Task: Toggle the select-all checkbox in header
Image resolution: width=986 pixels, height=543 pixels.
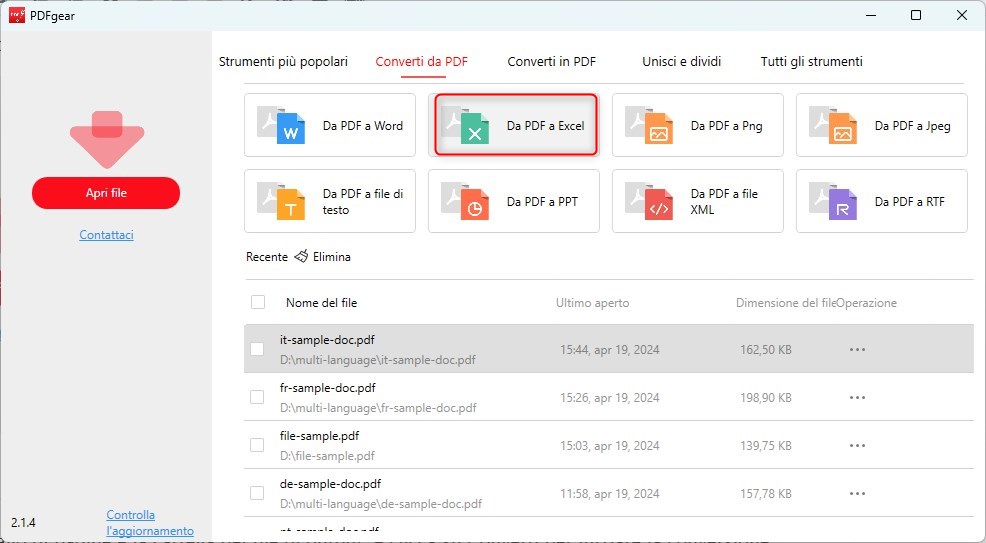Action: click(x=258, y=302)
